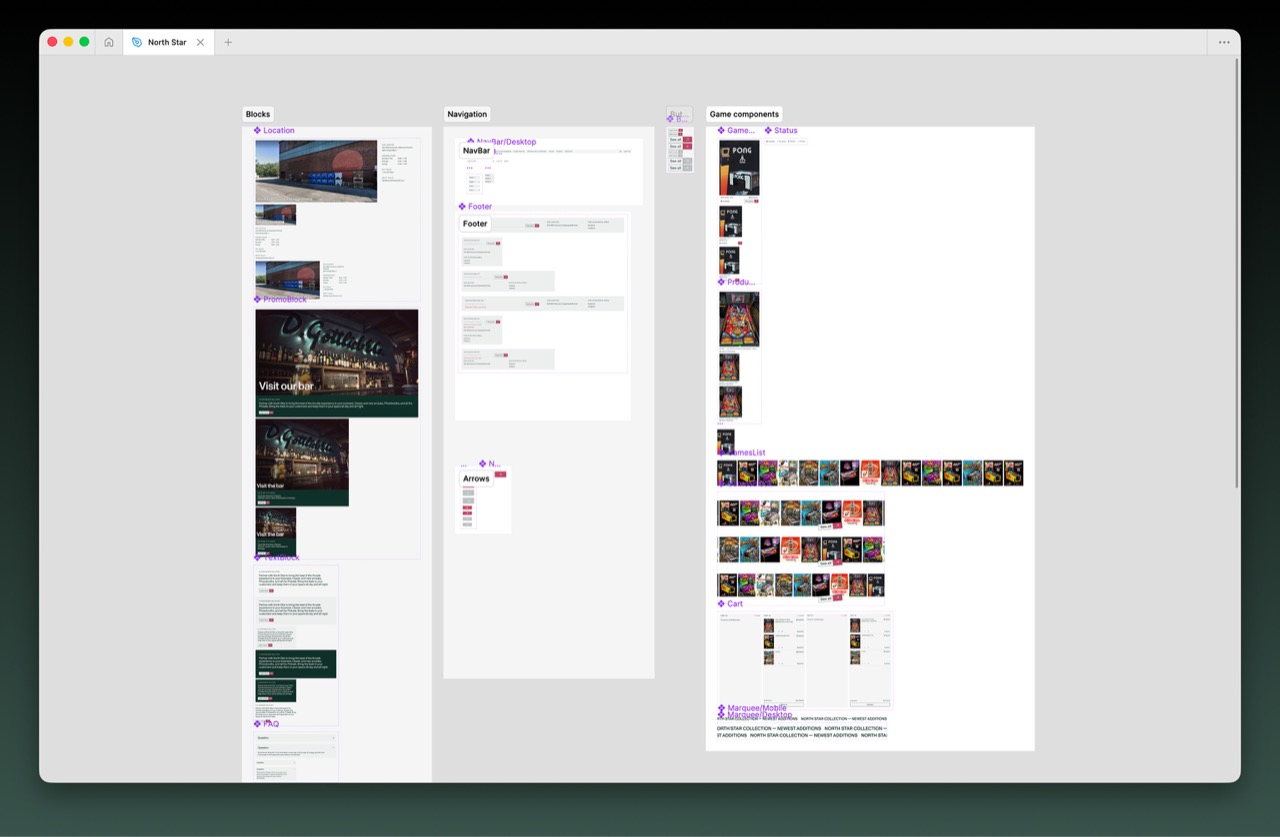Click the vertical scrollbar on the right edge
This screenshot has height=837, width=1280.
pyautogui.click(x=1237, y=270)
